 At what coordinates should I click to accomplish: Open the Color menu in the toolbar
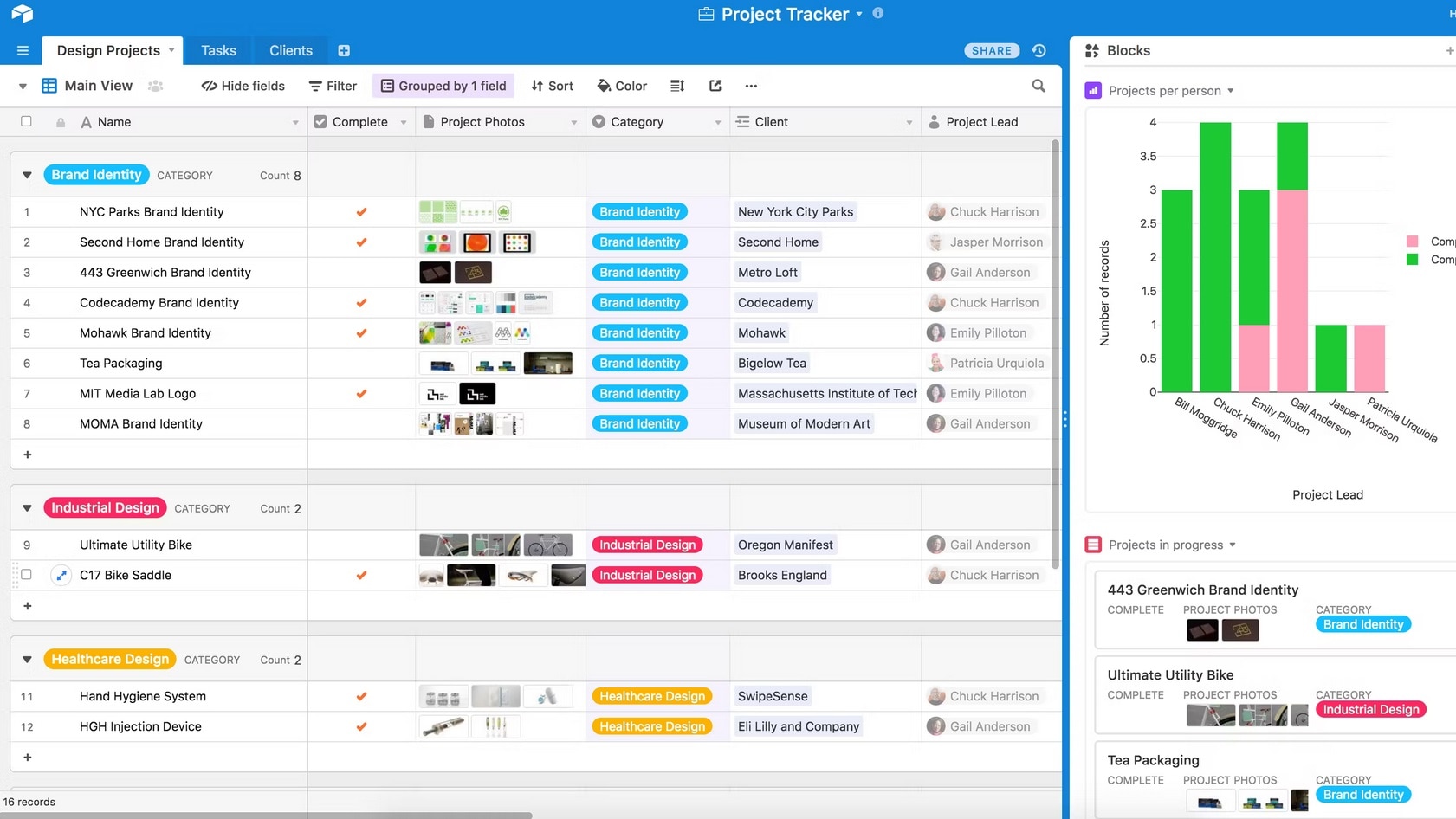click(x=621, y=86)
